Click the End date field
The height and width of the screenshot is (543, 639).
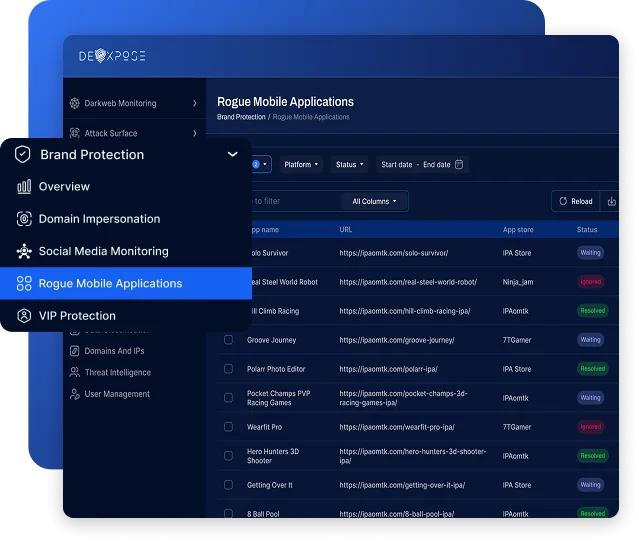click(436, 164)
